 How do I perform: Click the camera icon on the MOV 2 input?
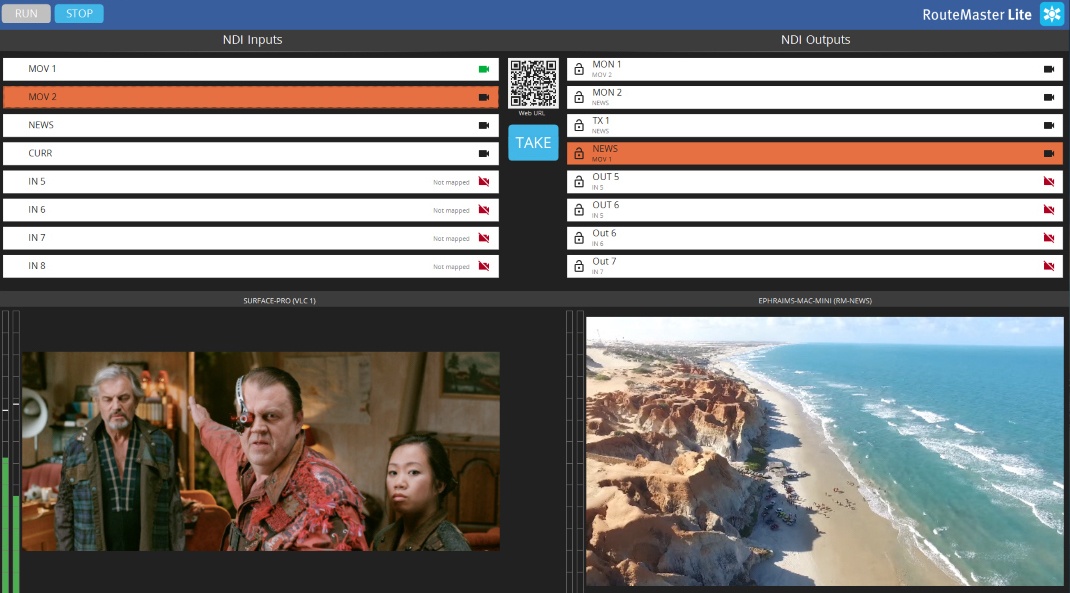pyautogui.click(x=484, y=97)
